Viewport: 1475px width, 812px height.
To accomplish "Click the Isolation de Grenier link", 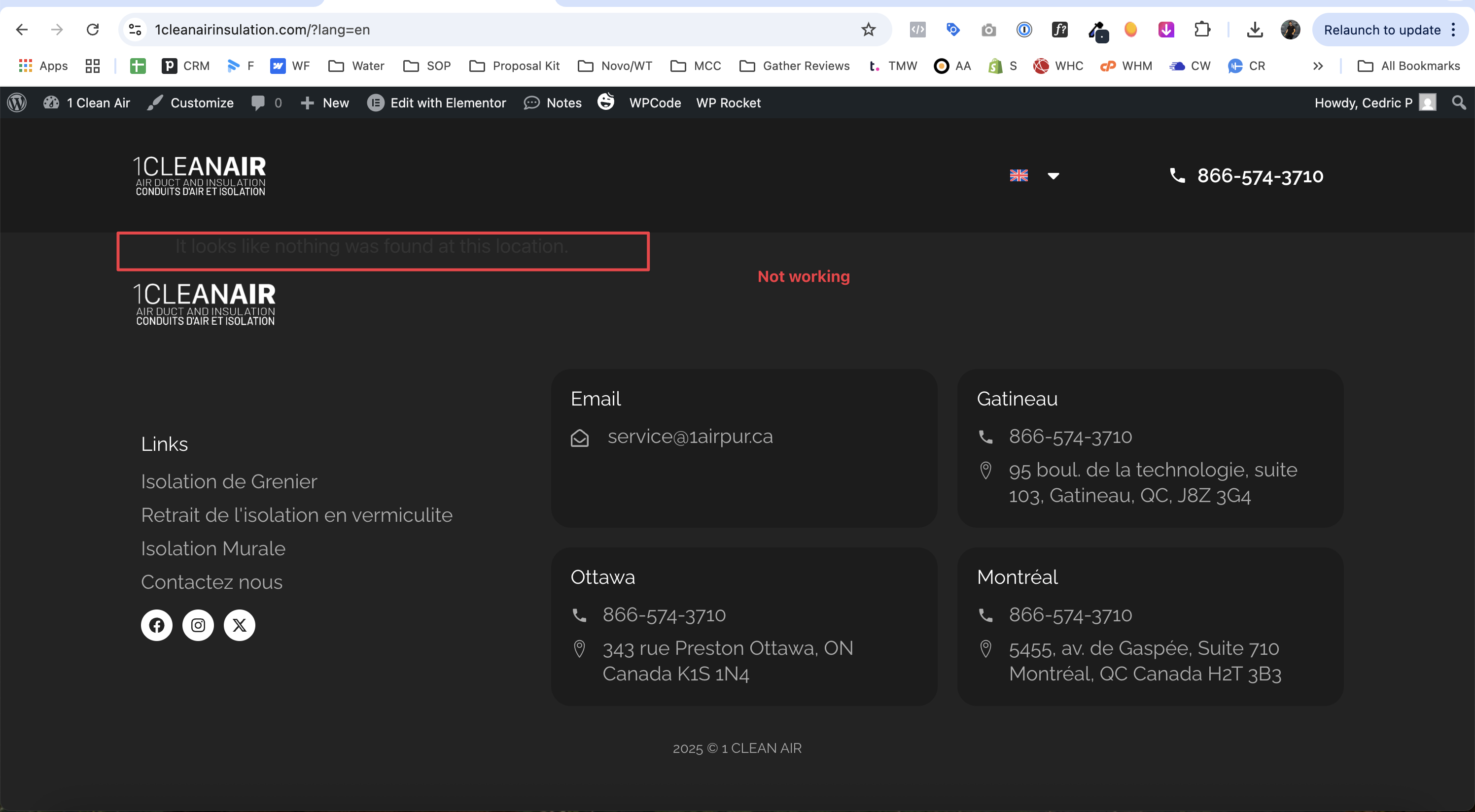I will pos(228,482).
